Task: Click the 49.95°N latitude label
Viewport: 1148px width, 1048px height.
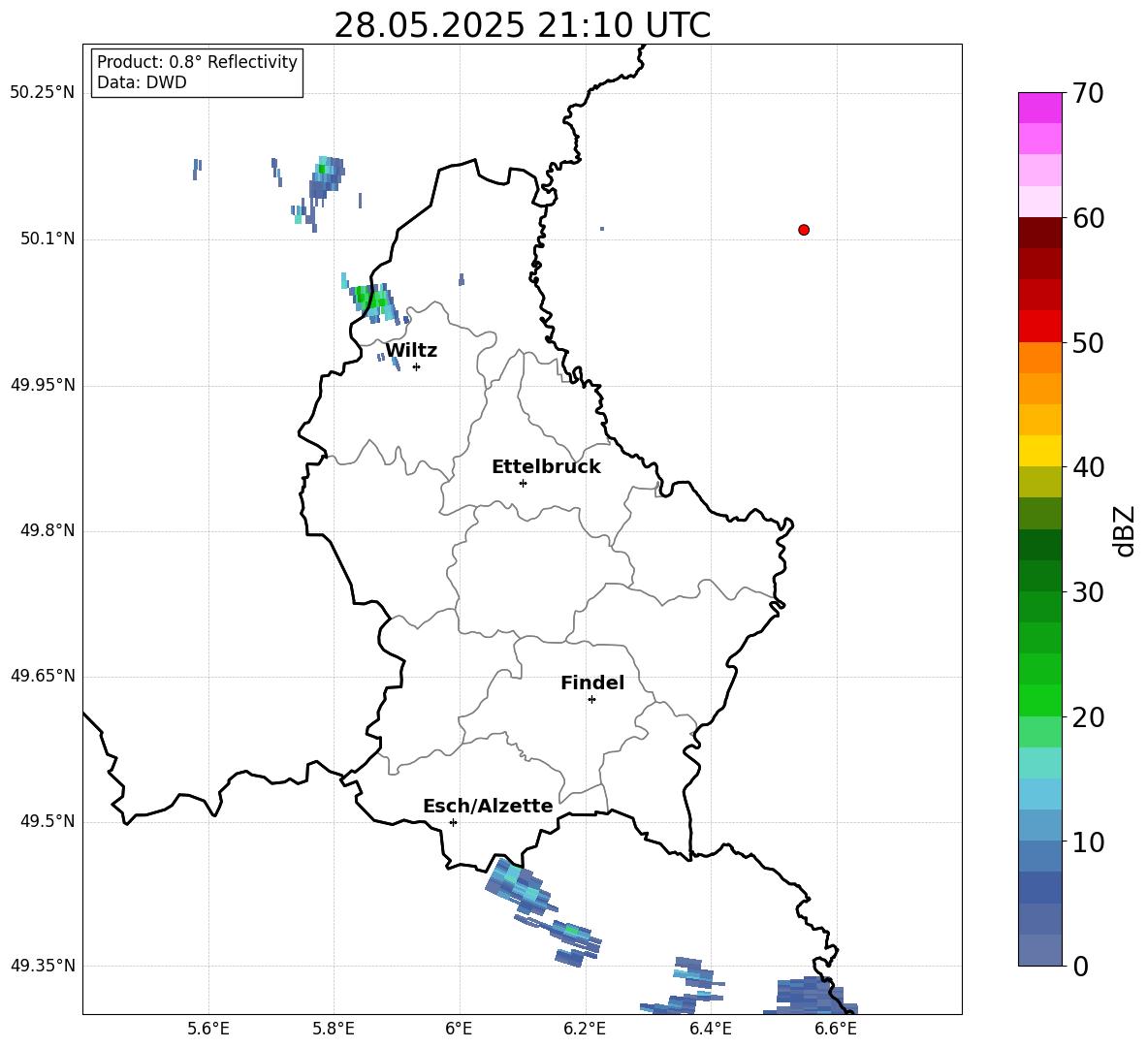Action: 43,385
